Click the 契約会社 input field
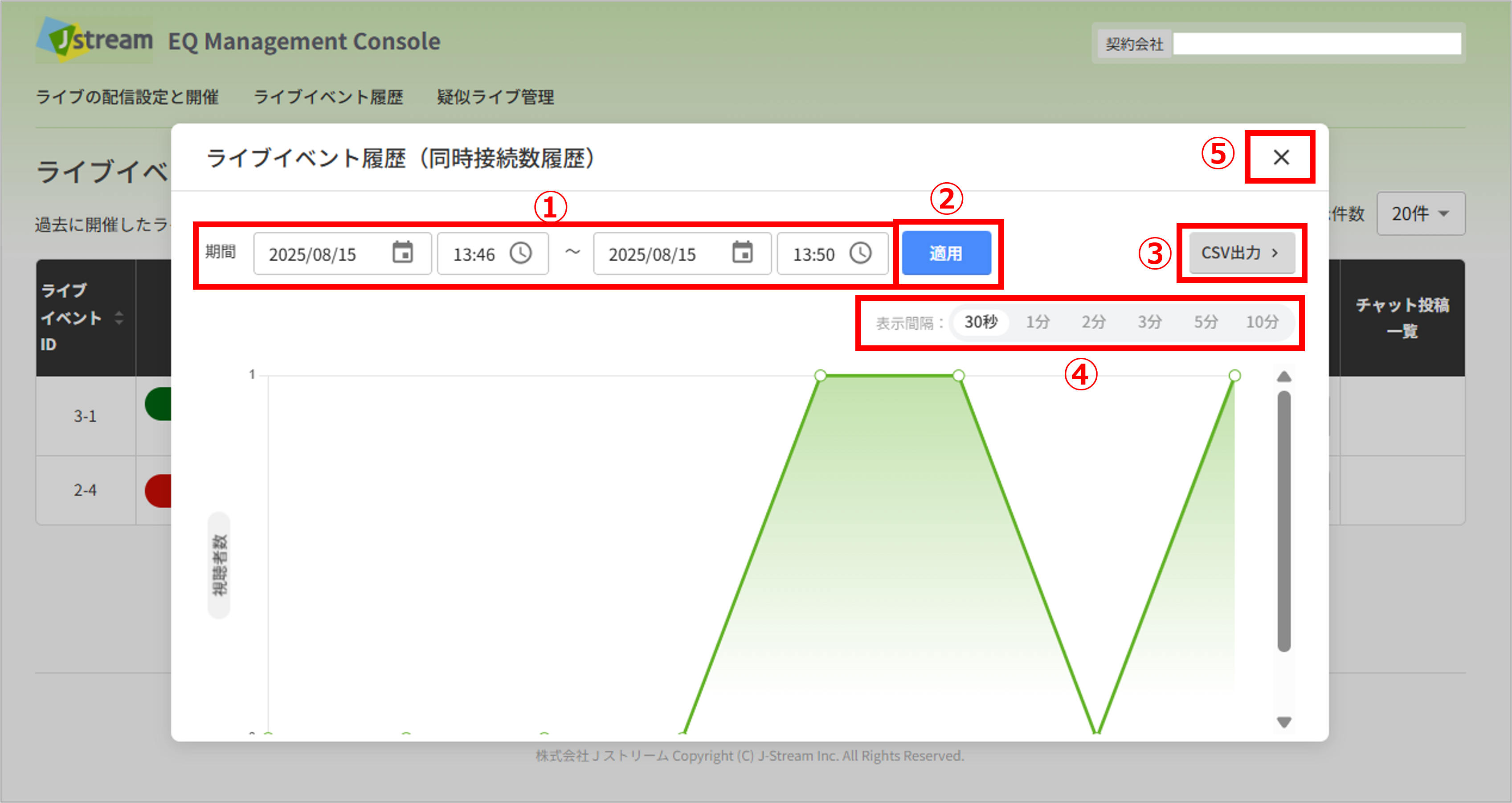 click(1316, 43)
